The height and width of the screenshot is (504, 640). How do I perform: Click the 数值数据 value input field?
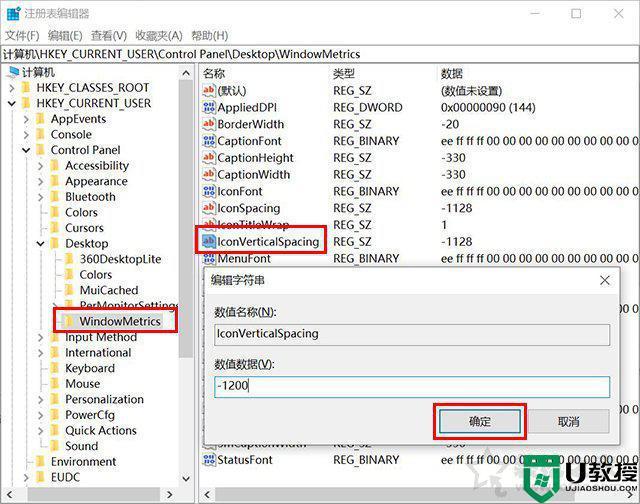point(412,386)
